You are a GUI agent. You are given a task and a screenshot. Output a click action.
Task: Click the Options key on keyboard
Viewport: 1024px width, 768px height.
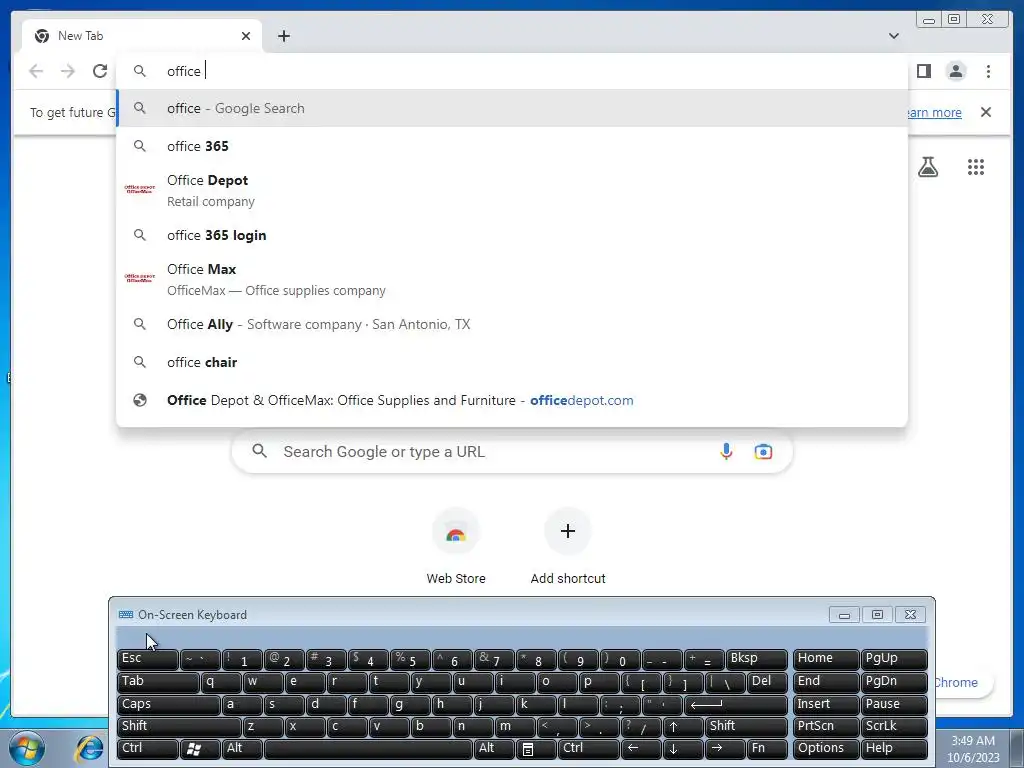pyautogui.click(x=825, y=748)
